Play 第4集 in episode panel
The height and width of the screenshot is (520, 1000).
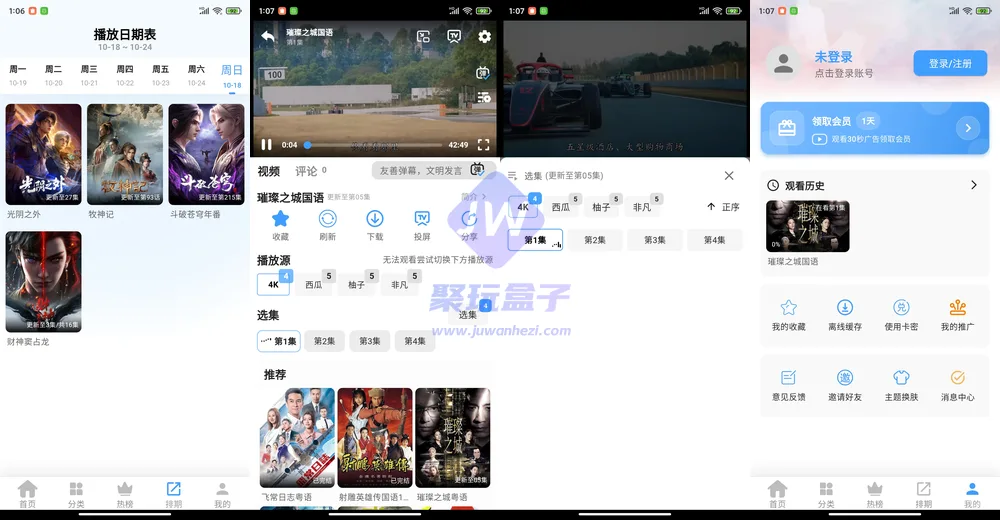714,240
